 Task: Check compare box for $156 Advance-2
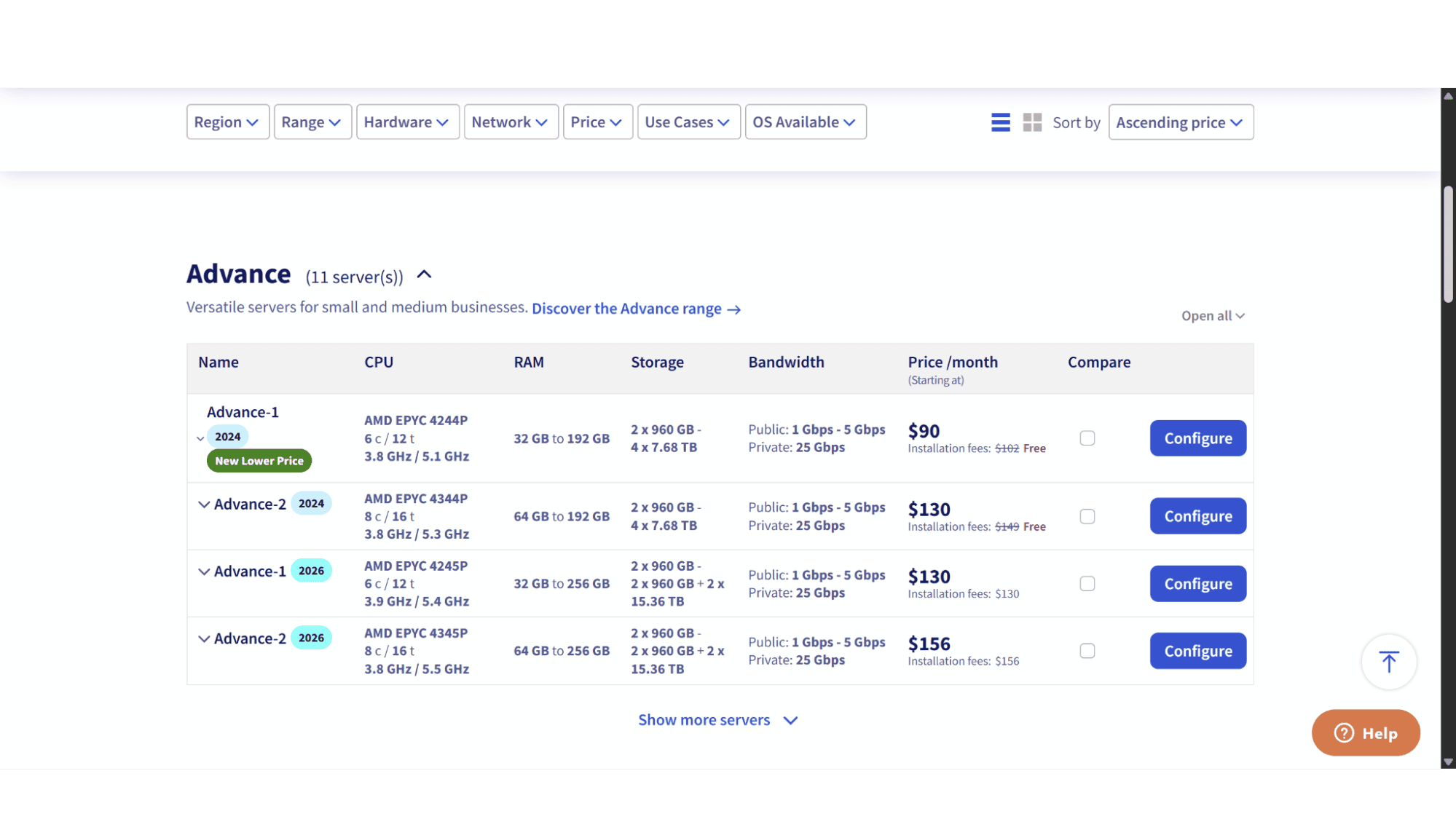coord(1087,651)
